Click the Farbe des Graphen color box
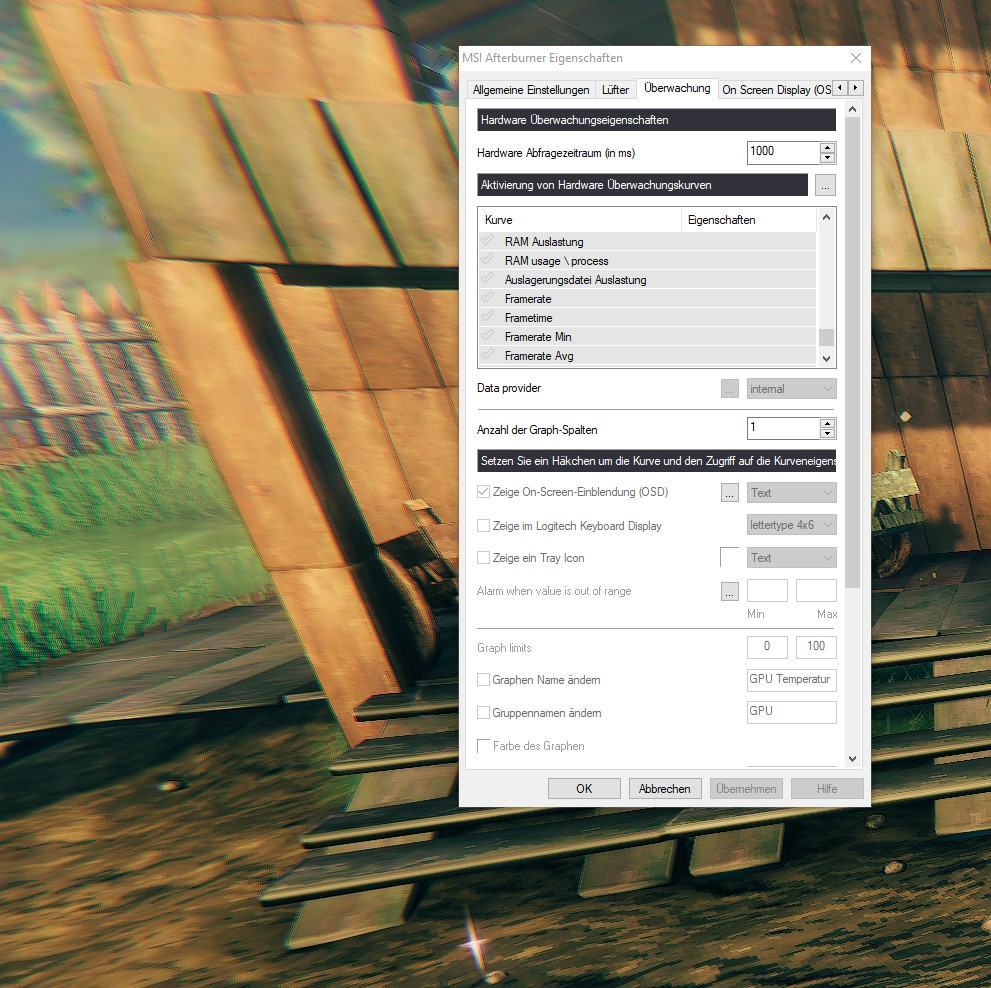 [483, 746]
